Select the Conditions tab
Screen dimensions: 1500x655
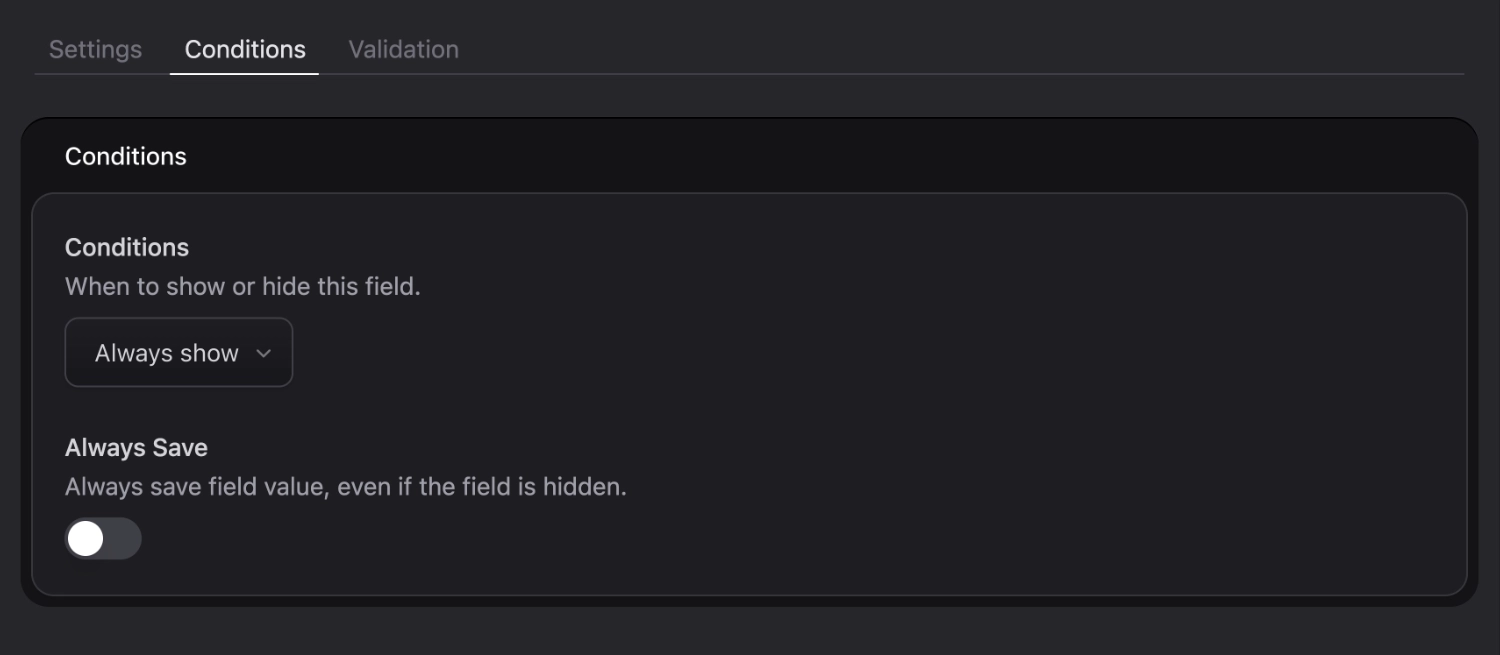244,49
